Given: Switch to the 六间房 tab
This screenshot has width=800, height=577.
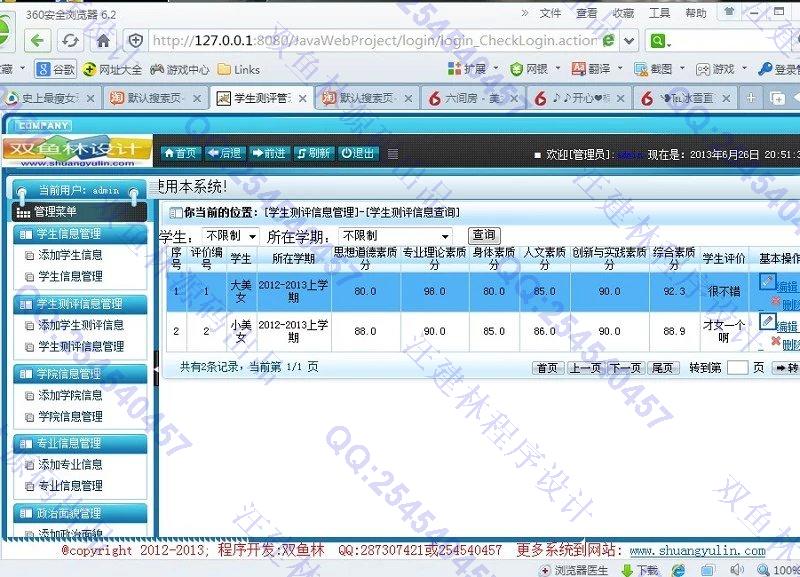Looking at the screenshot, I should [472, 98].
